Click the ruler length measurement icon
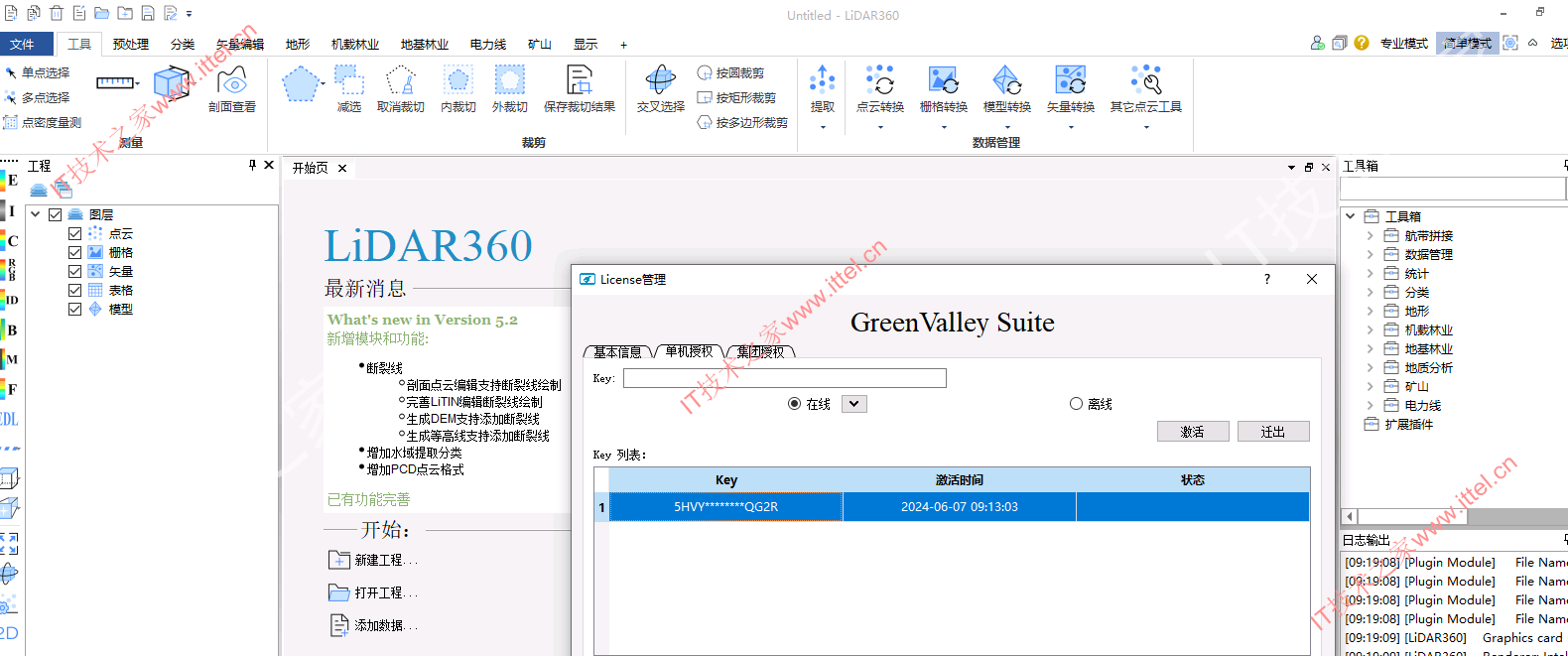Viewport: 1568px width, 656px height. coord(115,83)
